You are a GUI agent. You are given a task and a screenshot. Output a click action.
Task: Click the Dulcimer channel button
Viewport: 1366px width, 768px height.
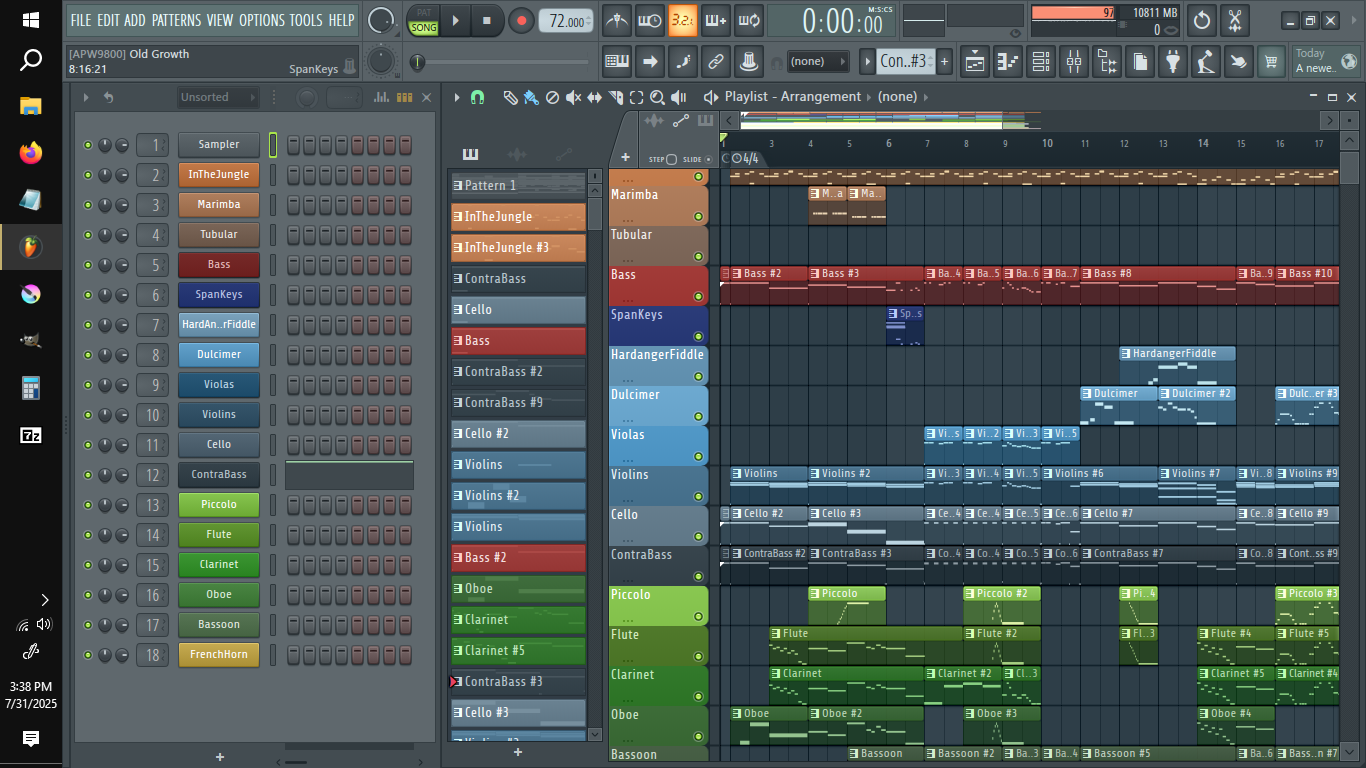coord(219,355)
